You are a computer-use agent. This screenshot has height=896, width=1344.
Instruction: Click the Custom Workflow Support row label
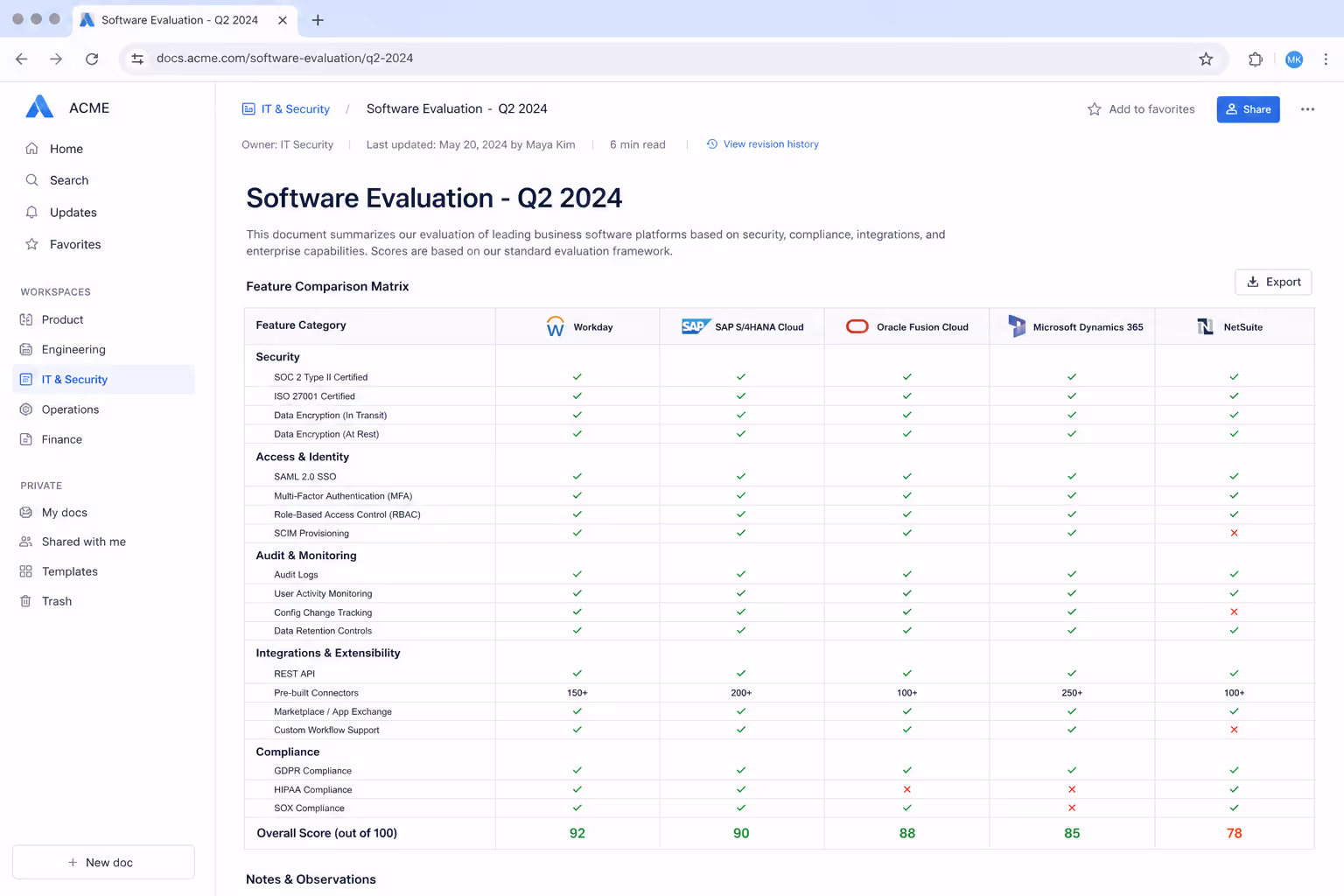tap(326, 730)
